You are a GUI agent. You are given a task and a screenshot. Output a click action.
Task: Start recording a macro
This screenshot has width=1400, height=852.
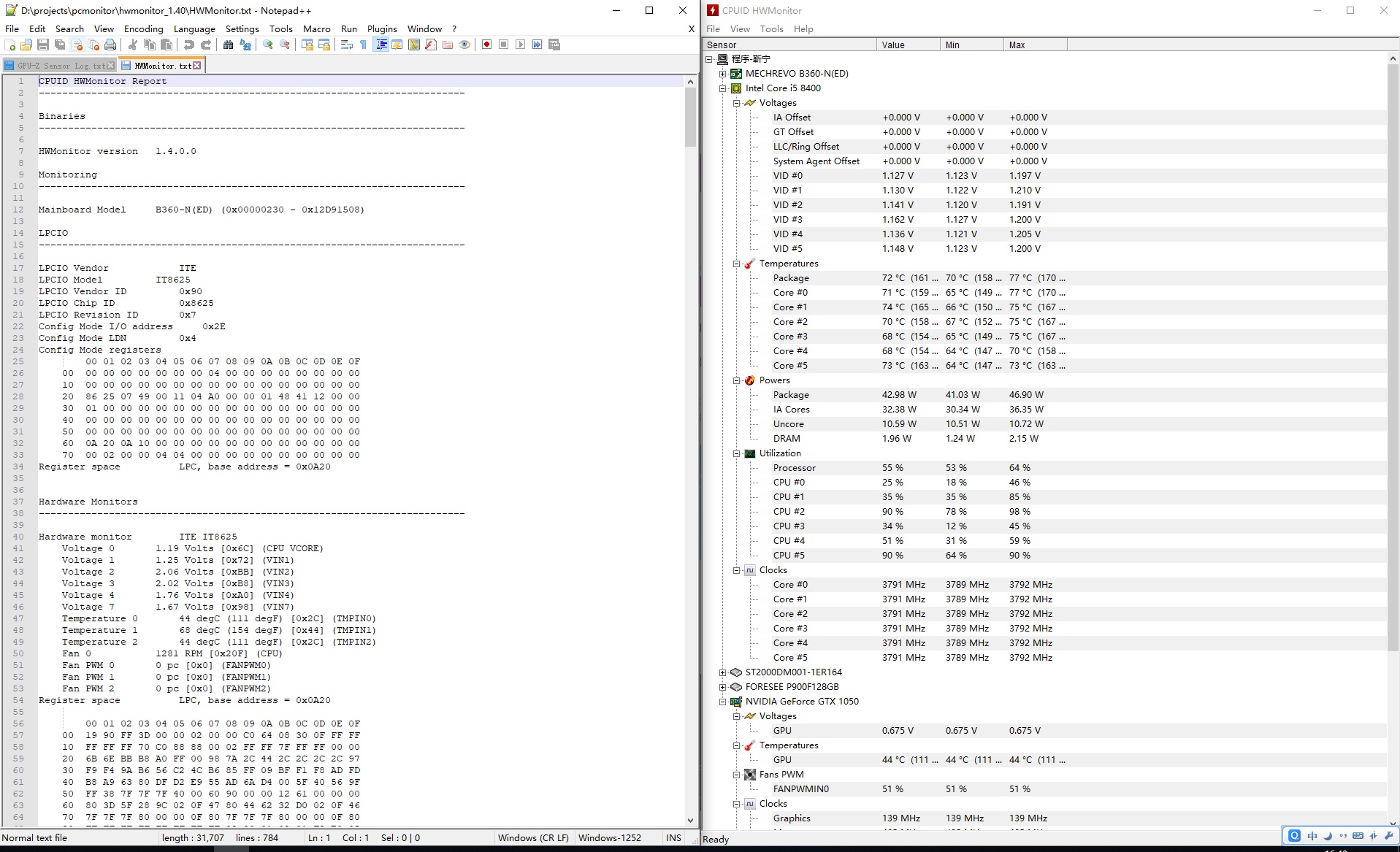[x=487, y=45]
